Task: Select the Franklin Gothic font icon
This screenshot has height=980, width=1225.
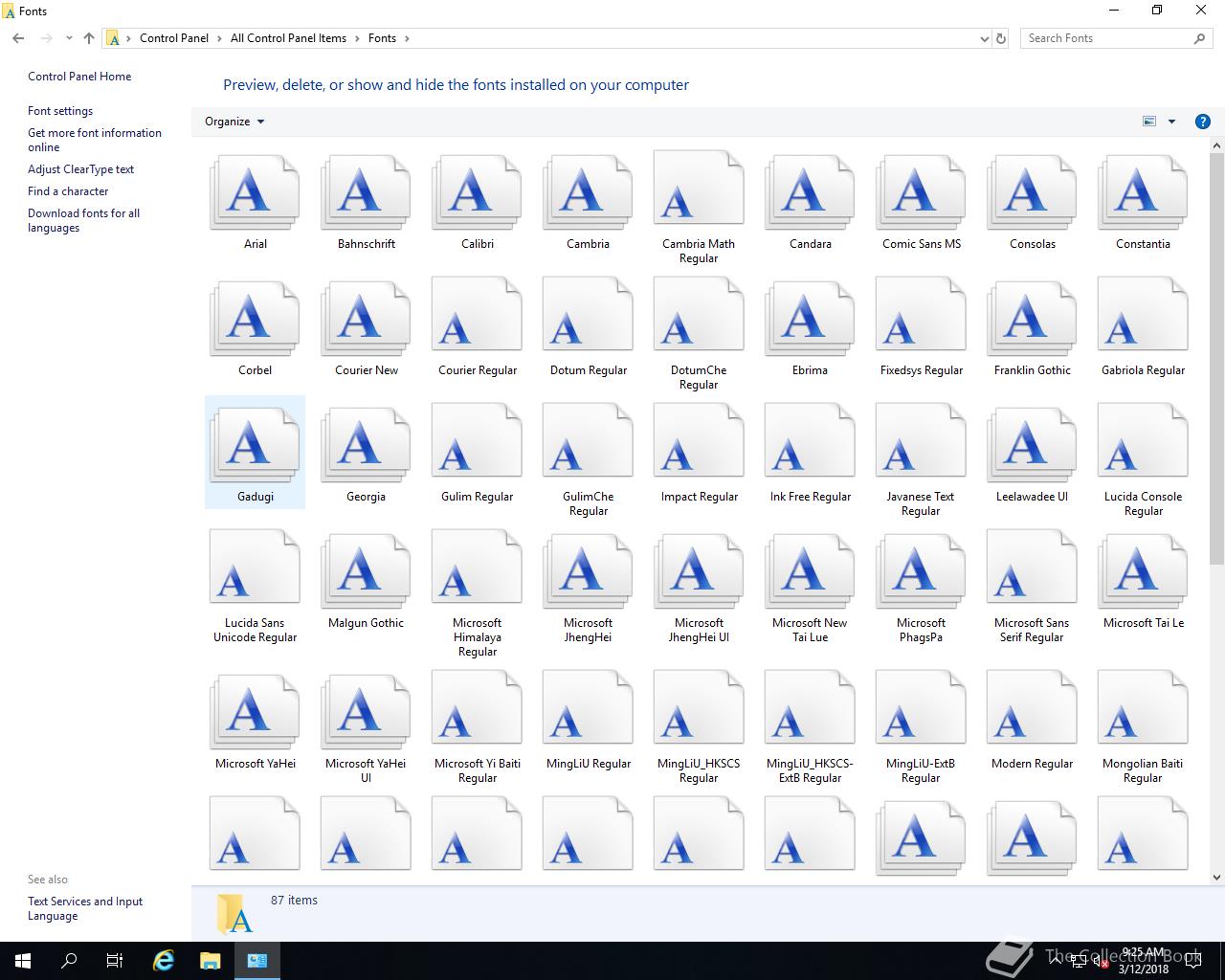Action: [1032, 321]
